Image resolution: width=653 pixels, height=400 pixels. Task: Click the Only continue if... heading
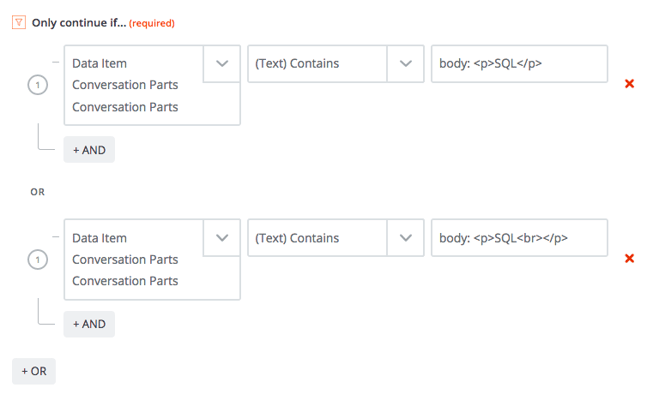pyautogui.click(x=78, y=22)
